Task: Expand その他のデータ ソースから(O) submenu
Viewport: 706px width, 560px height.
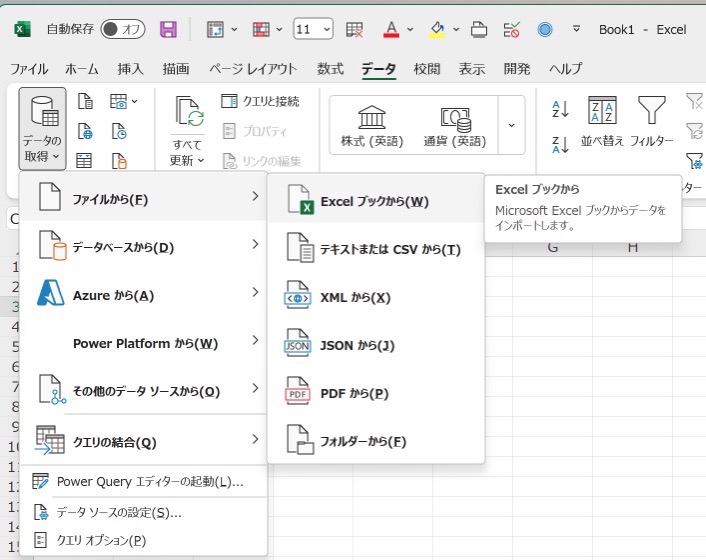Action: [x=143, y=391]
